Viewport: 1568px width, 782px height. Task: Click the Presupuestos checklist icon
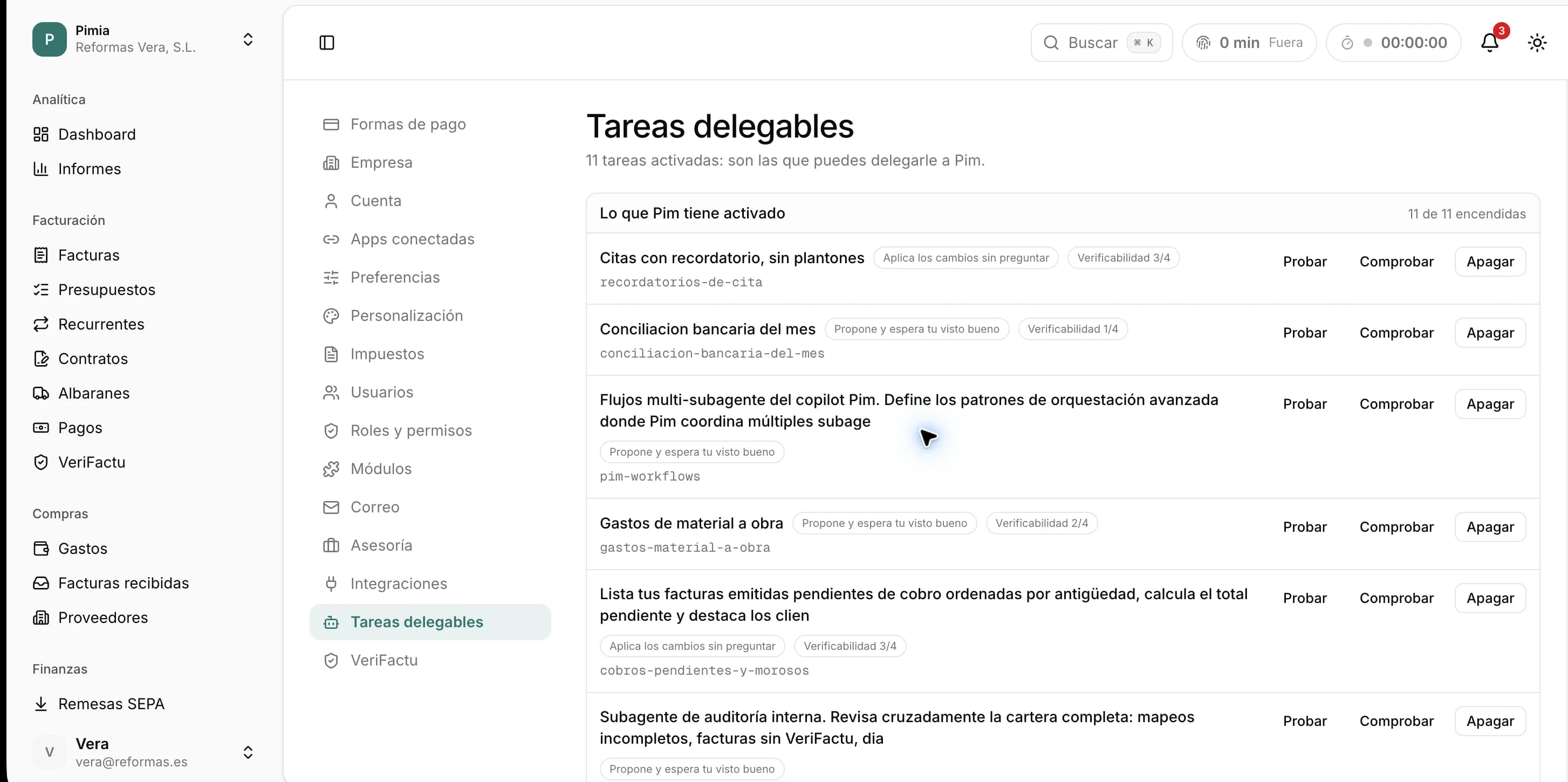click(41, 290)
